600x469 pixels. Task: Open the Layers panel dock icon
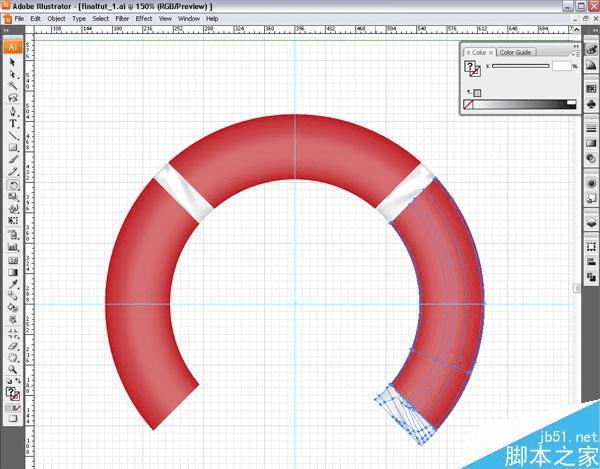[591, 223]
